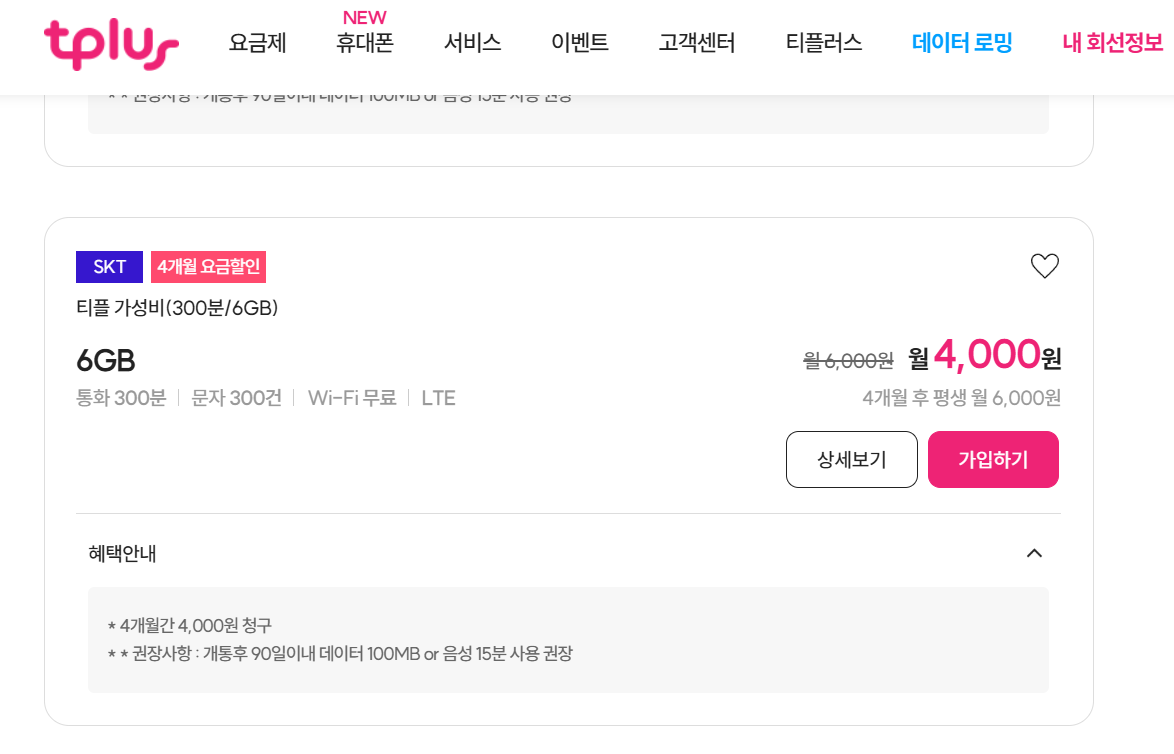The width and height of the screenshot is (1174, 754).
Task: Open the 이벤트 menu
Action: [x=580, y=44]
